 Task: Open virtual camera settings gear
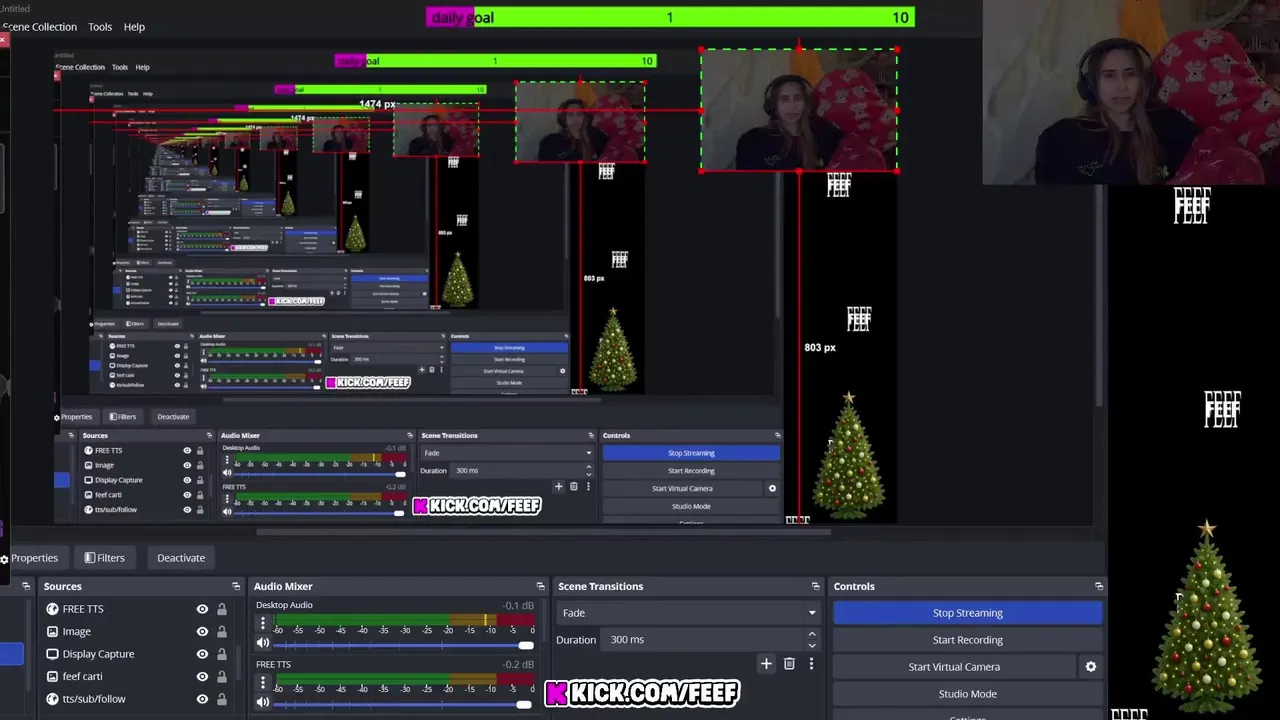point(1091,667)
